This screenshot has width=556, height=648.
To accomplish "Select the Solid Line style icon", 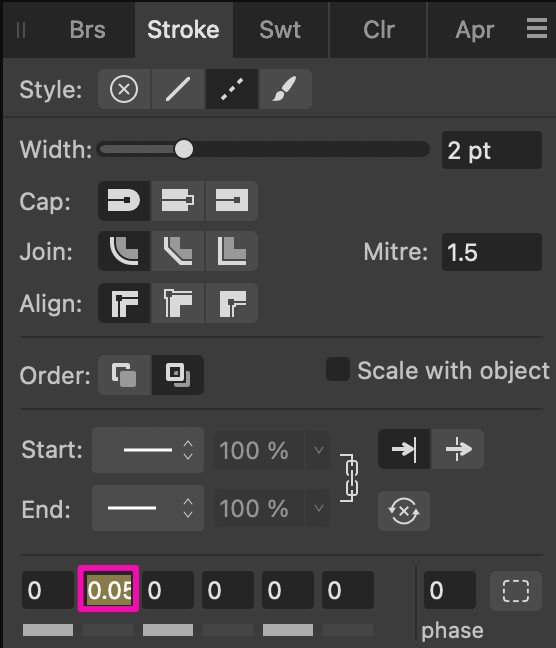I will [x=178, y=89].
